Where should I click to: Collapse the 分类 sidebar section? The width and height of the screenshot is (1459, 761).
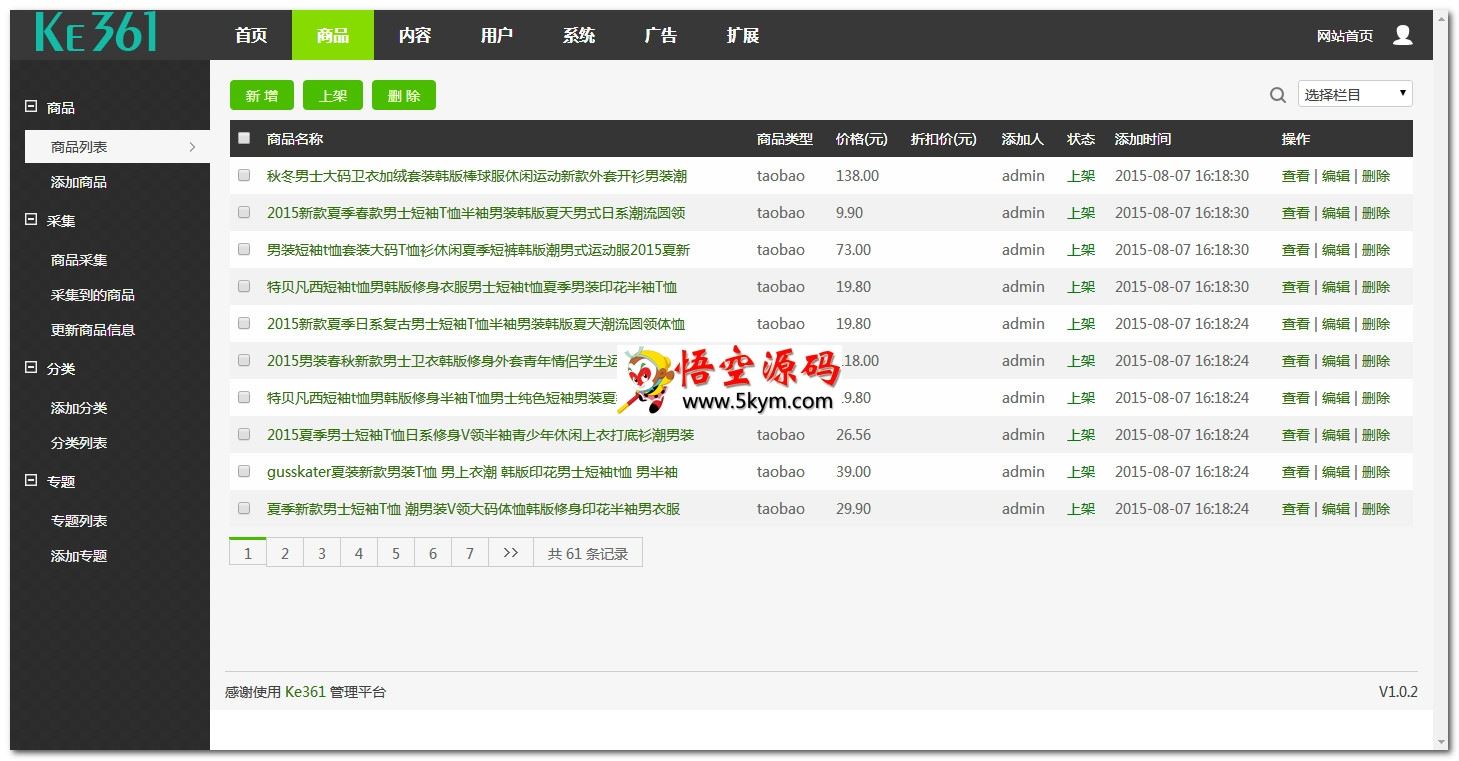click(x=31, y=367)
